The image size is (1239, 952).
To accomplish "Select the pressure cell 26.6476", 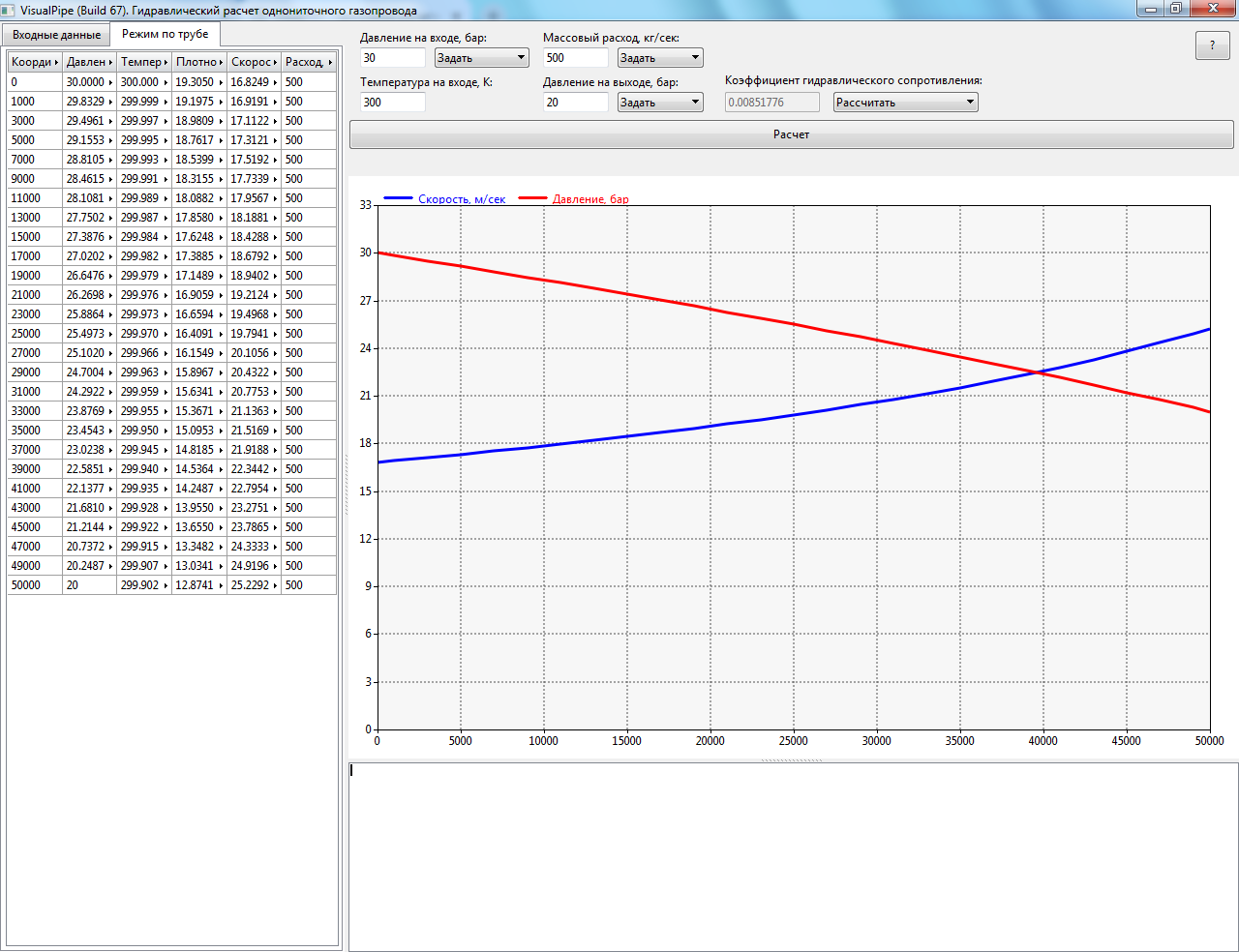I will 89,276.
